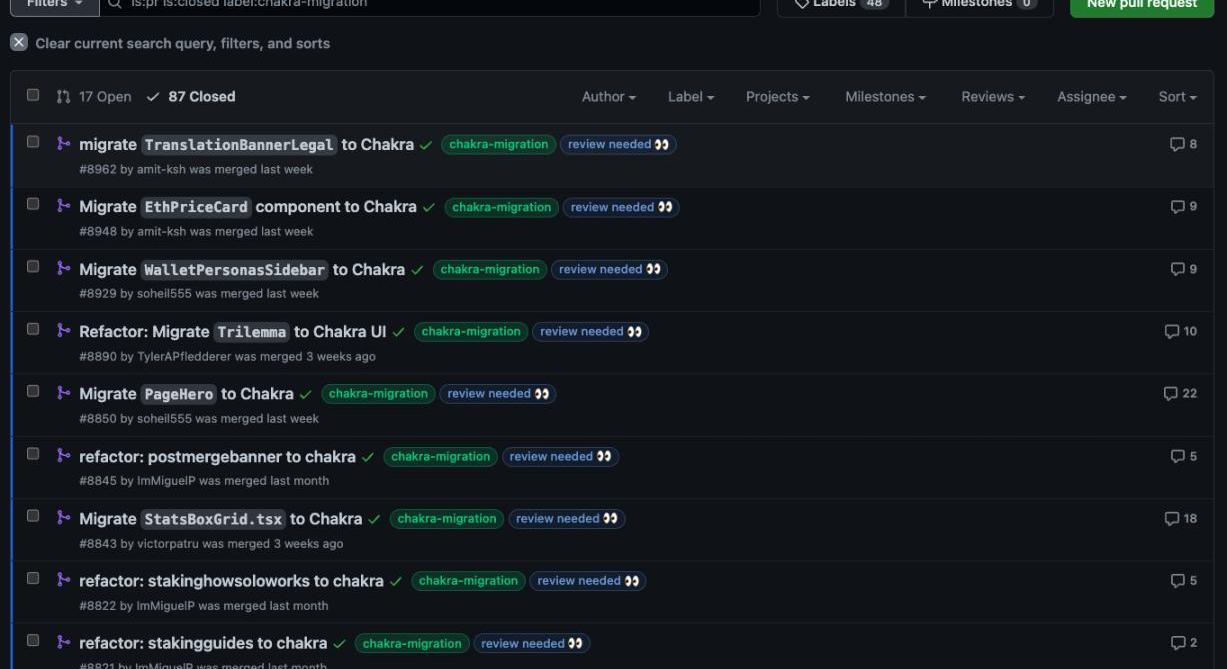
Task: Select checkbox for WalletPersonasSidebar PR
Action: [x=33, y=267]
